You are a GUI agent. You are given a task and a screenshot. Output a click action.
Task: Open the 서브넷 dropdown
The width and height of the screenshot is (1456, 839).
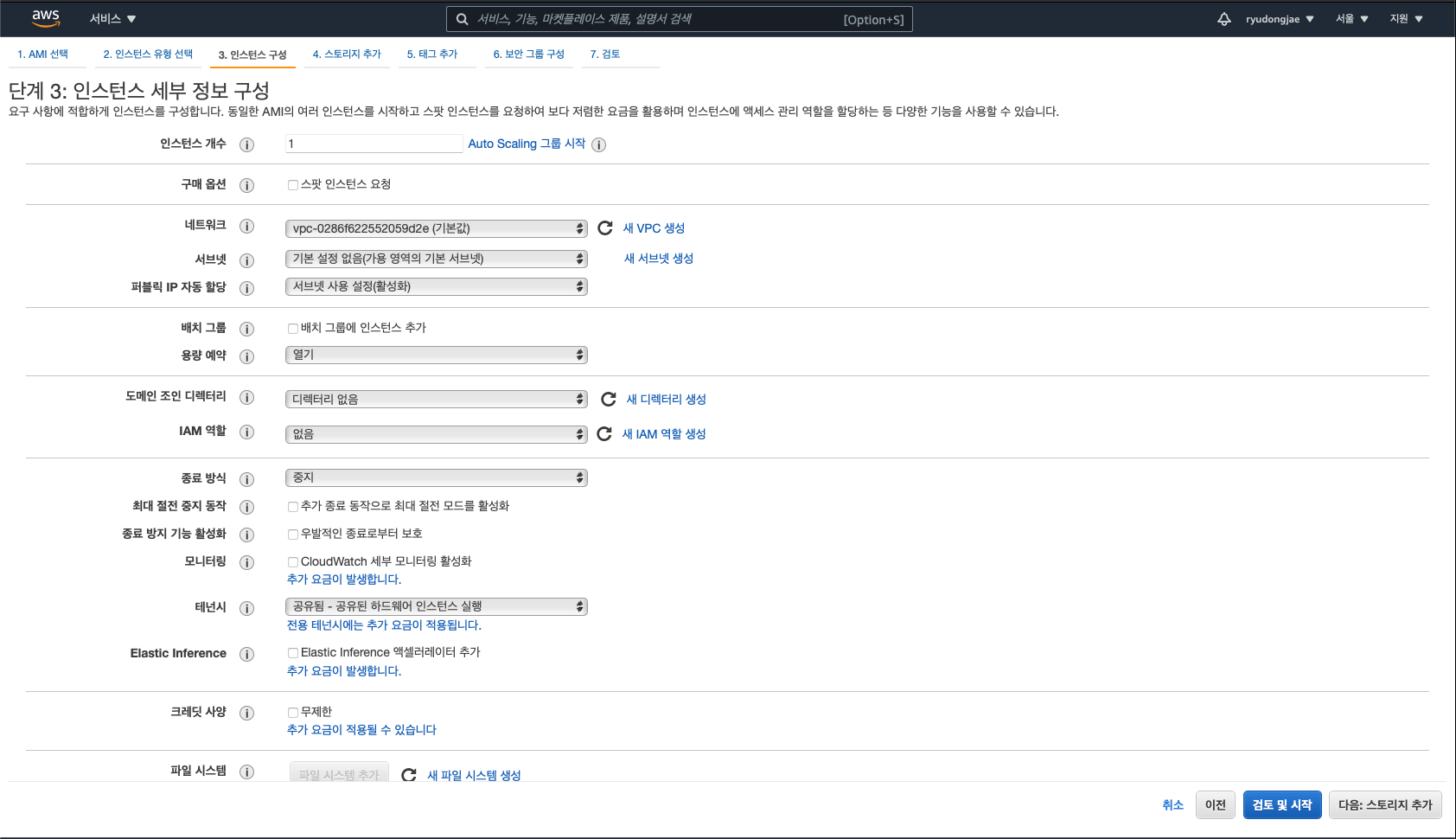(x=437, y=259)
